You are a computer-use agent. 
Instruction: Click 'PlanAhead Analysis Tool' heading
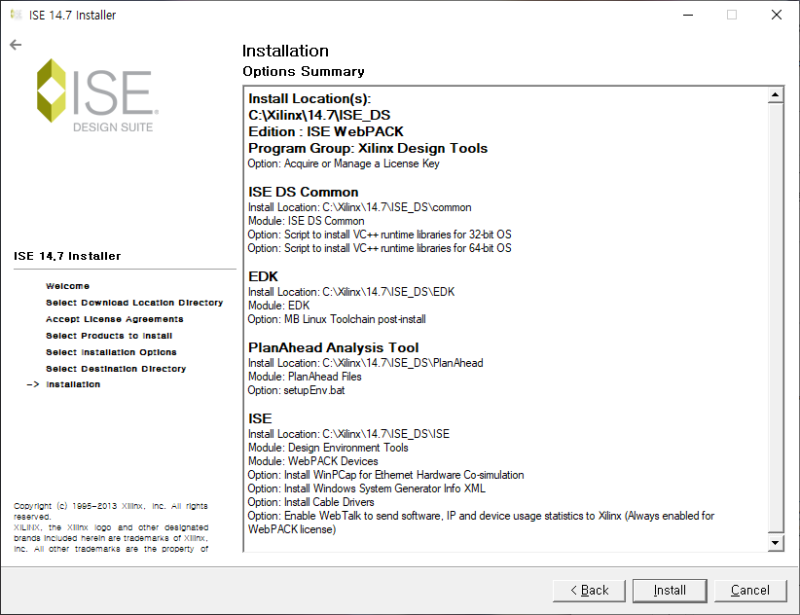[333, 348]
